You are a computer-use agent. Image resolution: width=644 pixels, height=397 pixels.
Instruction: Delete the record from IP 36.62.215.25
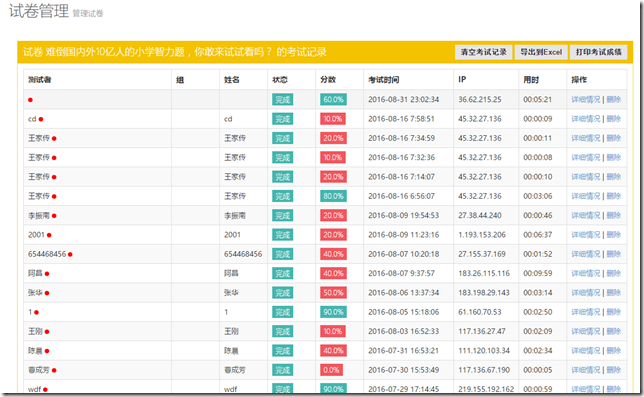tap(614, 99)
